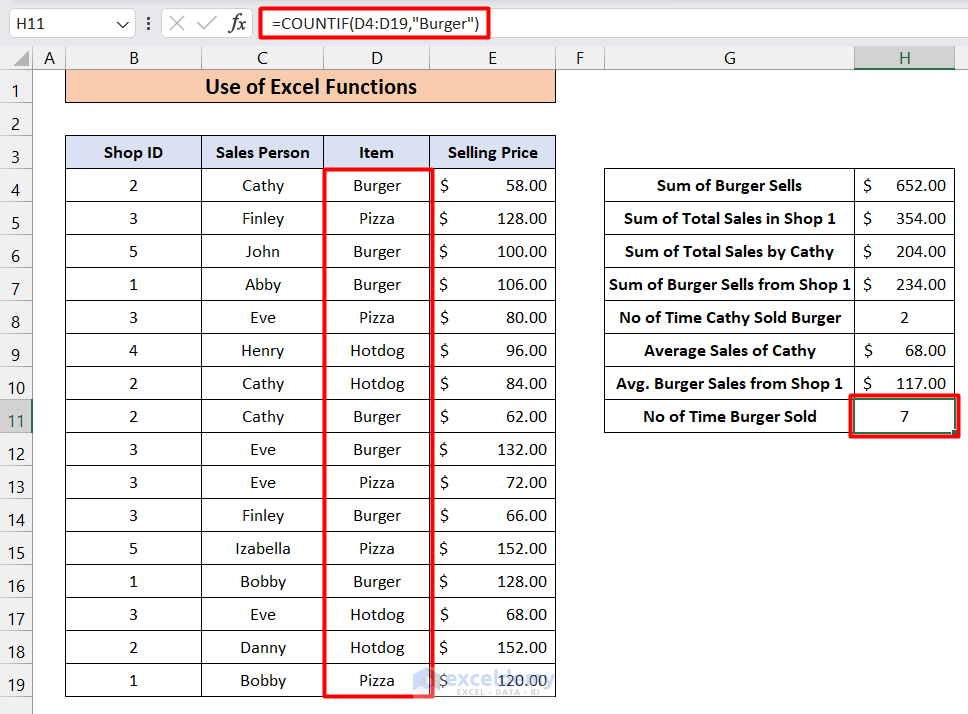
Task: Click the Enter checkmark formula icon
Action: [207, 24]
